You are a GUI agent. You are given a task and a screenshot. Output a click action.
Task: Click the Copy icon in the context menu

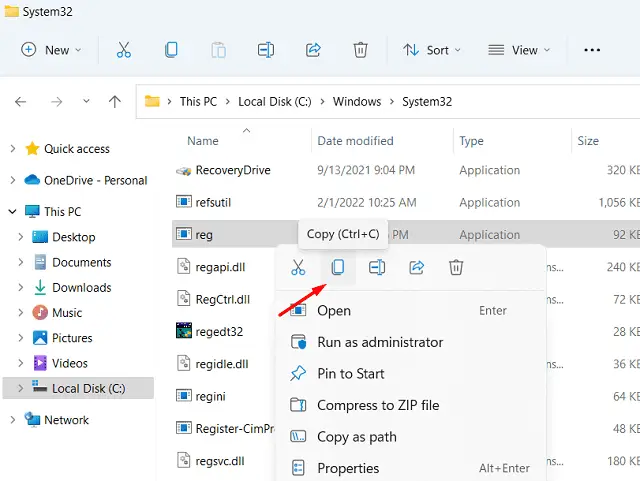coord(337,267)
